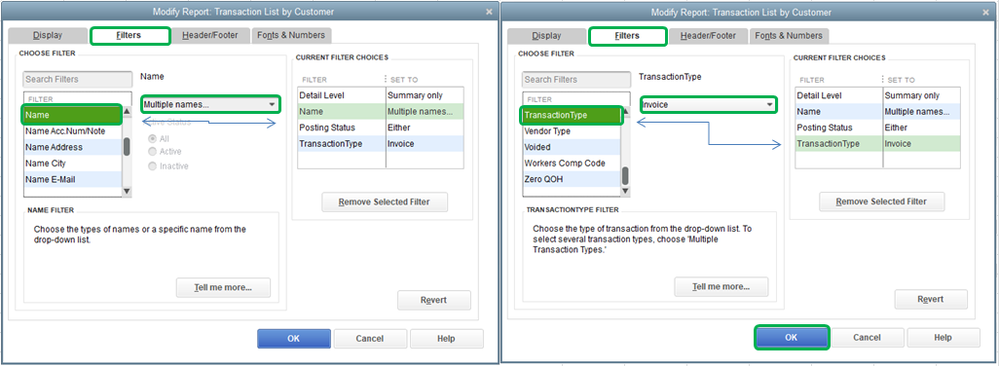The width and height of the screenshot is (999, 366).
Task: Select Vendor Type filter
Action: (x=571, y=131)
